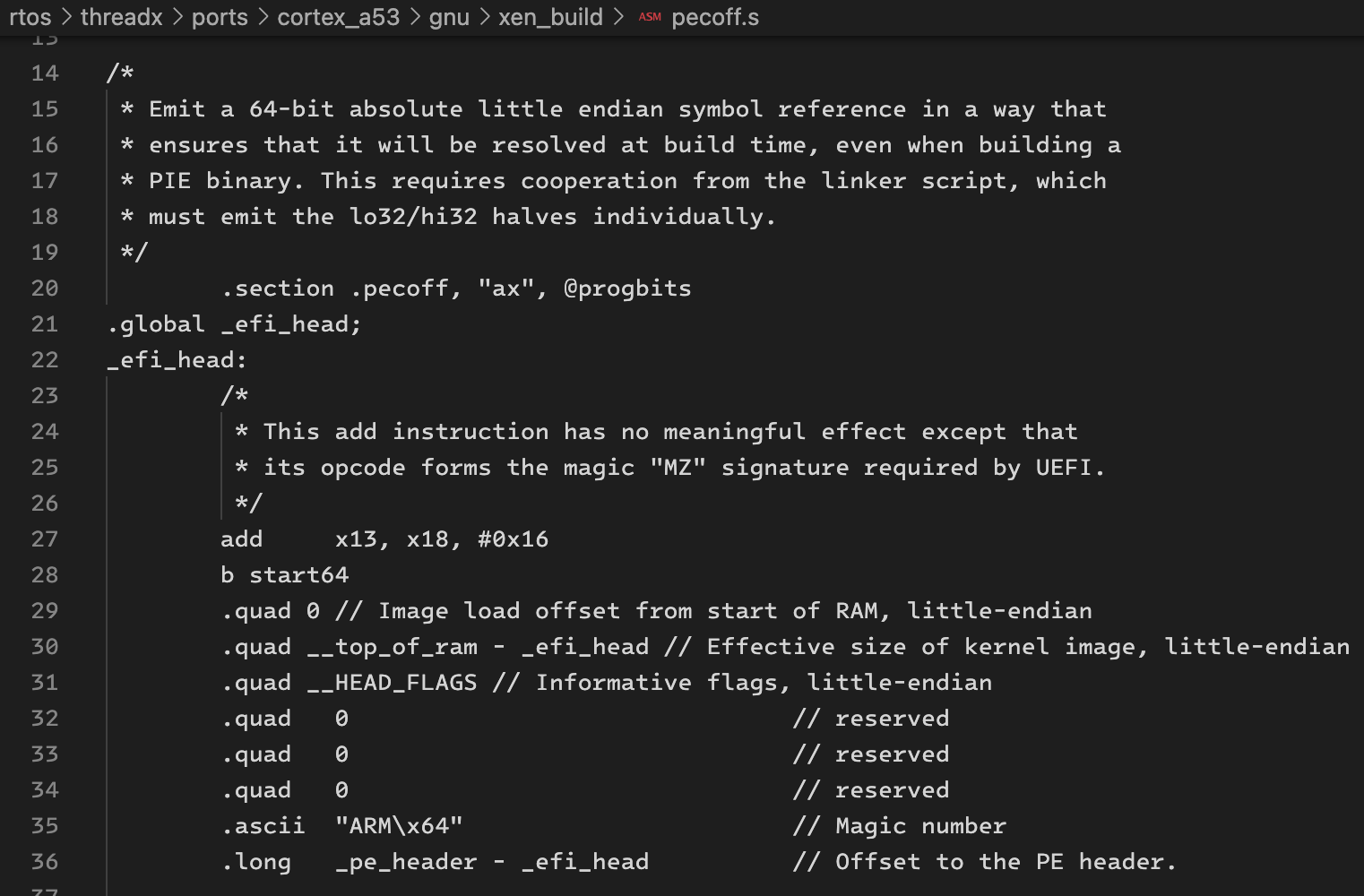Click chevron after xen_build breadcrumb
The image size is (1364, 896).
pos(618,17)
